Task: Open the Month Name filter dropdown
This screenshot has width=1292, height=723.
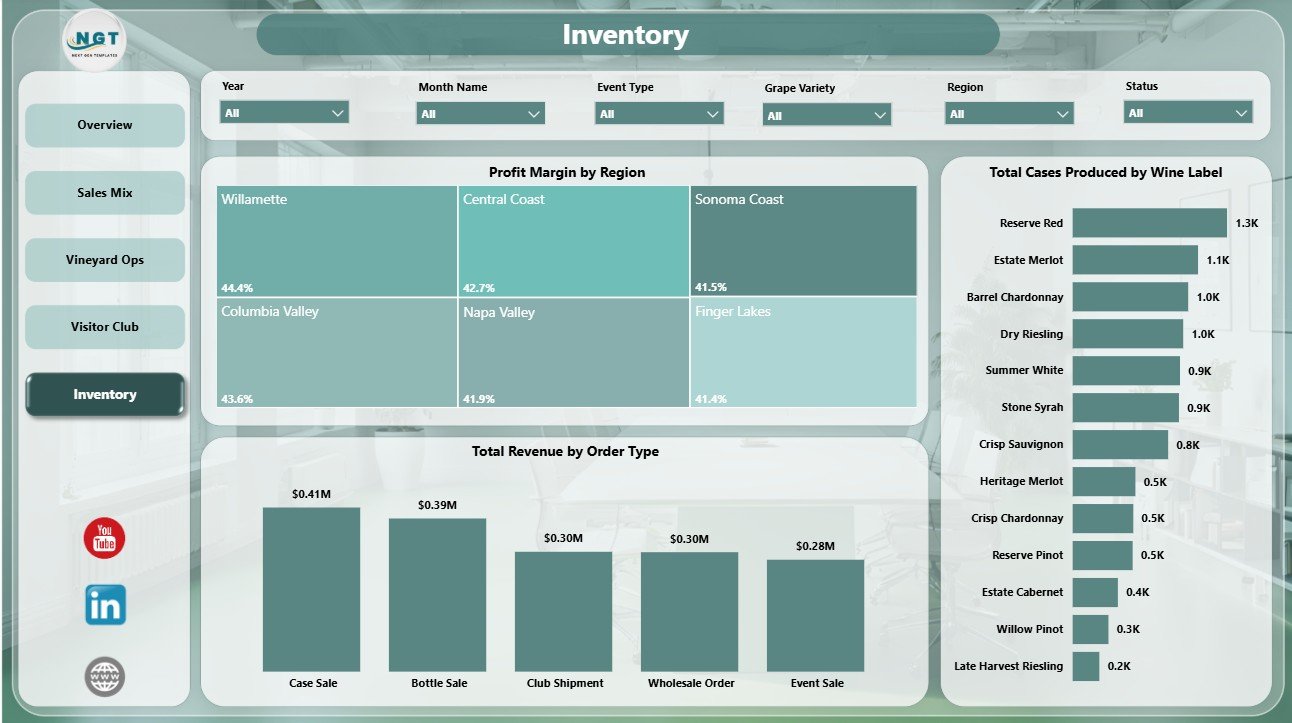Action: (x=481, y=114)
